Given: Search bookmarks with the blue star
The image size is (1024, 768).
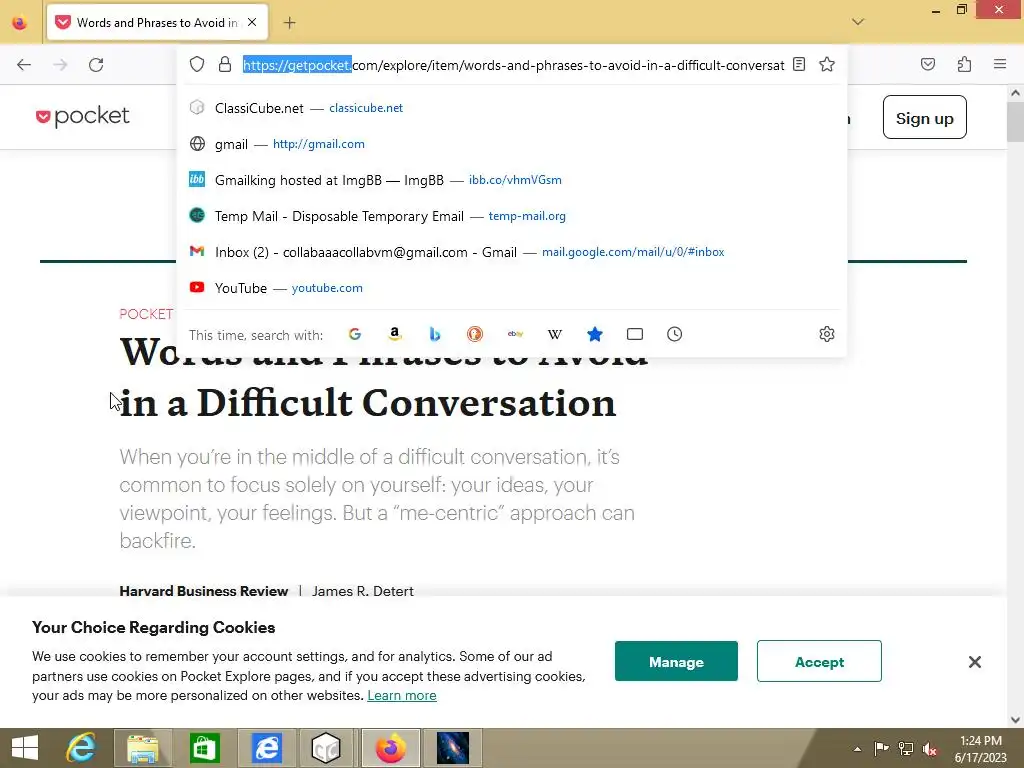Looking at the screenshot, I should (594, 334).
